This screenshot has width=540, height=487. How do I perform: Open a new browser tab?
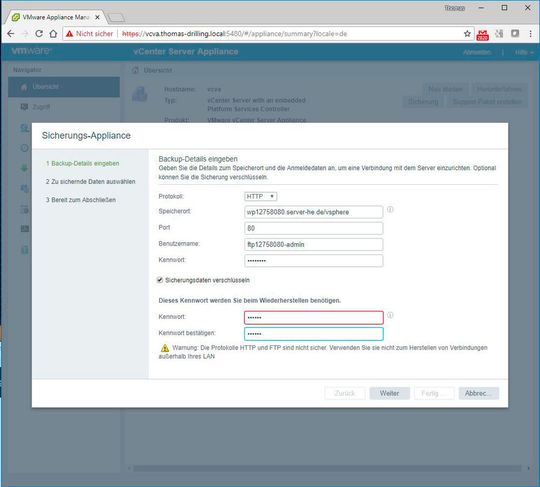tap(116, 18)
